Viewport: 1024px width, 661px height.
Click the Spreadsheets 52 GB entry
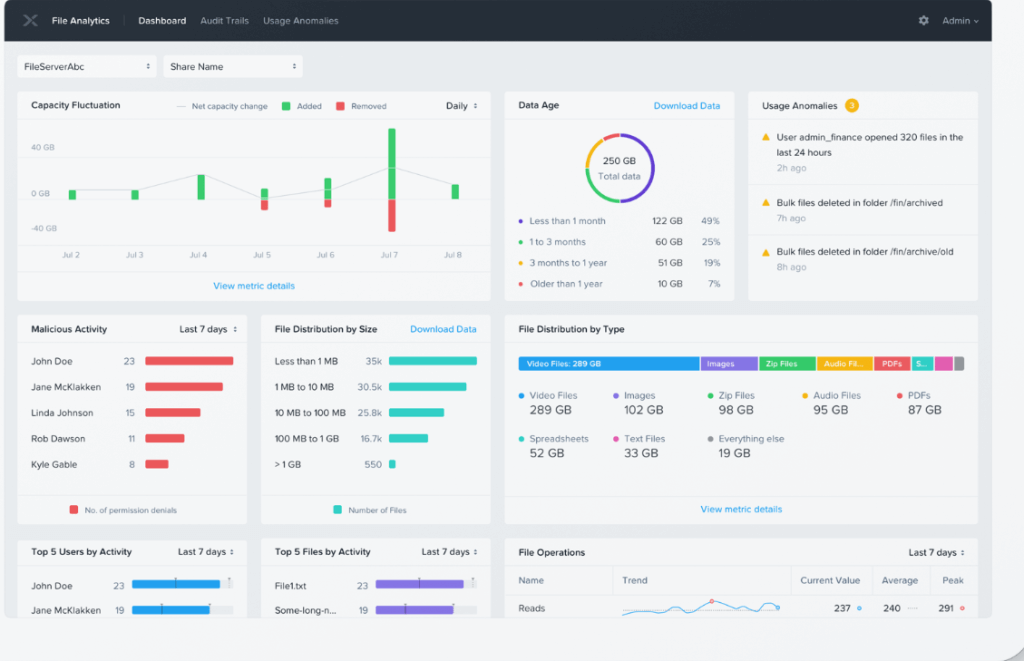[554, 446]
